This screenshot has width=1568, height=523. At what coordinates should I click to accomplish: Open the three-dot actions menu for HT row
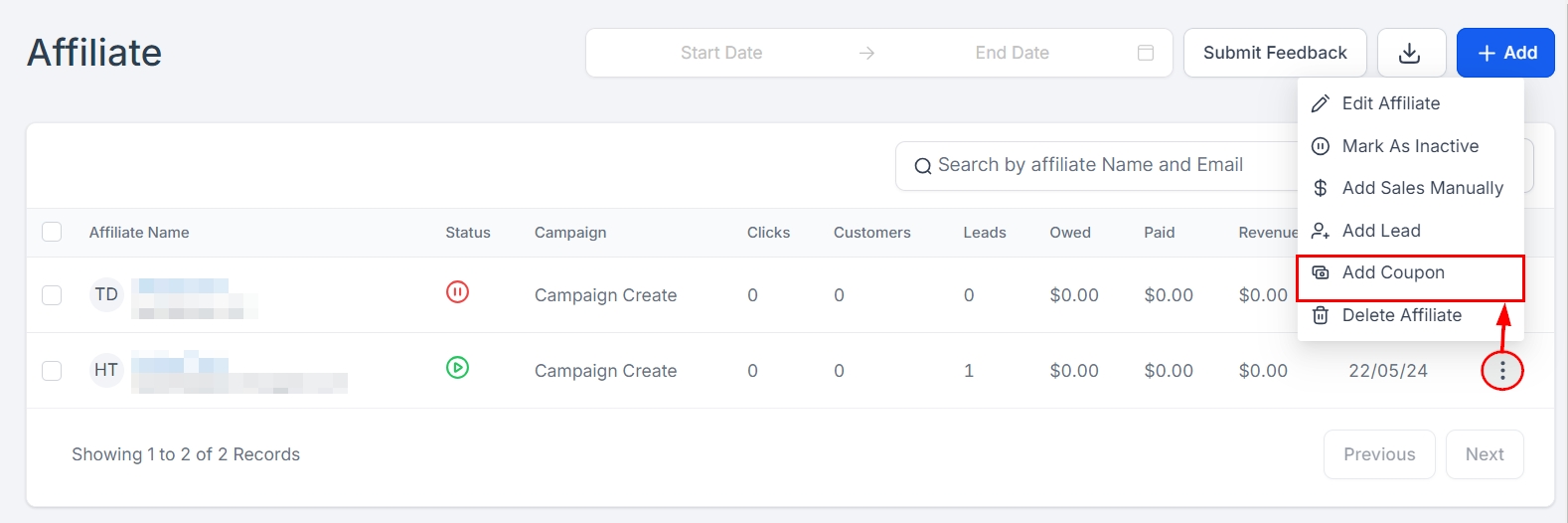point(1501,371)
